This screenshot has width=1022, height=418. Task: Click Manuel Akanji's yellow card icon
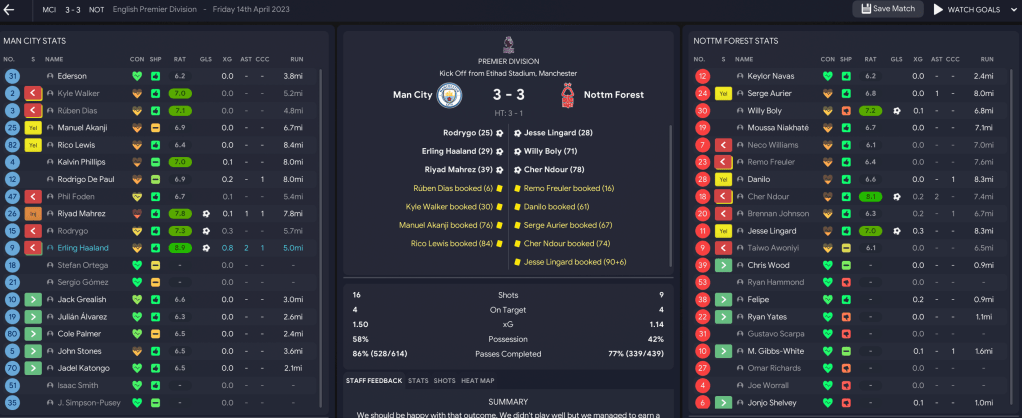33,128
